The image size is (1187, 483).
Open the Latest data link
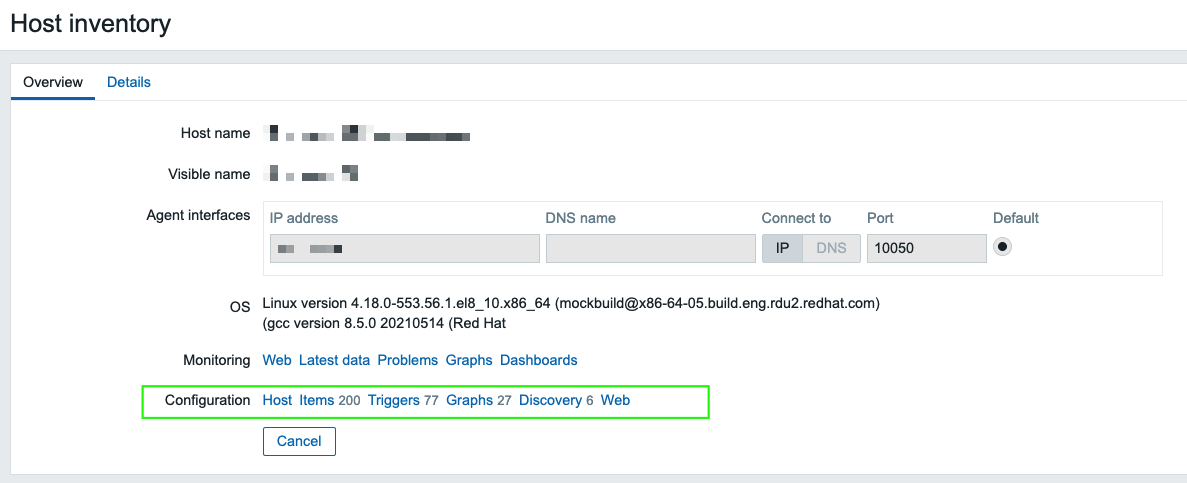334,360
